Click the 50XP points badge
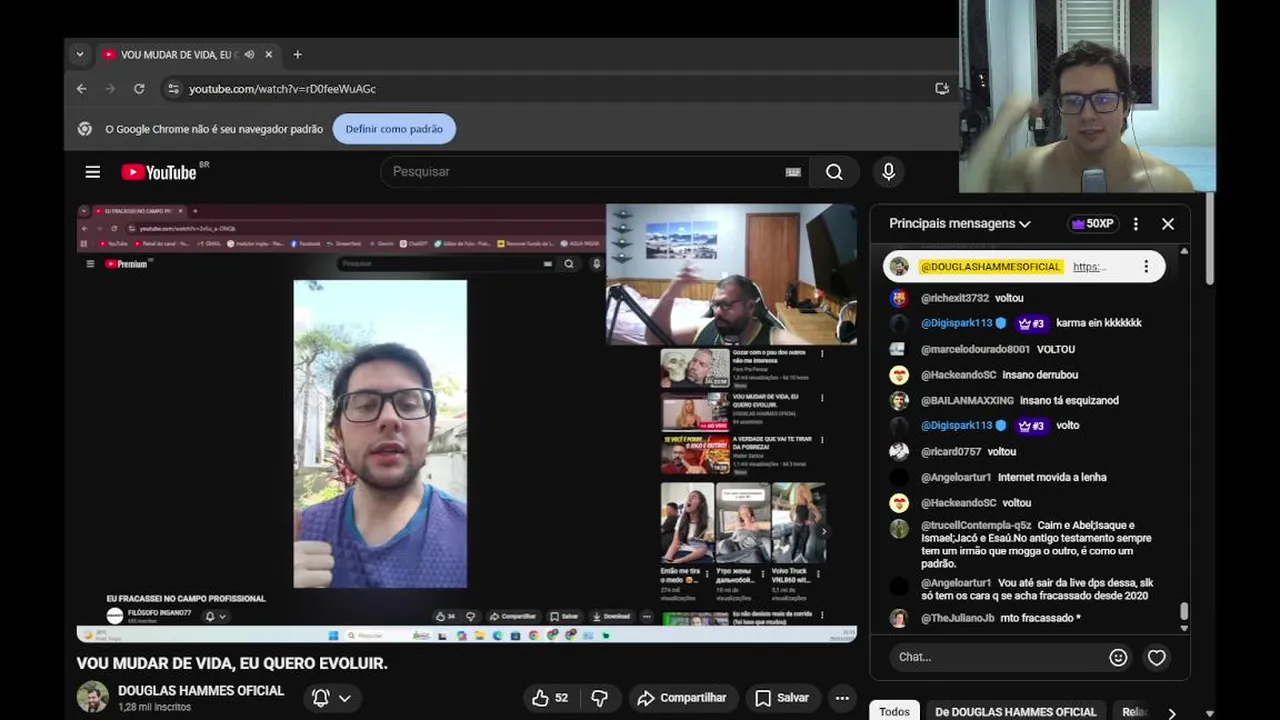Screen dimensions: 1280x720 [x=1092, y=224]
